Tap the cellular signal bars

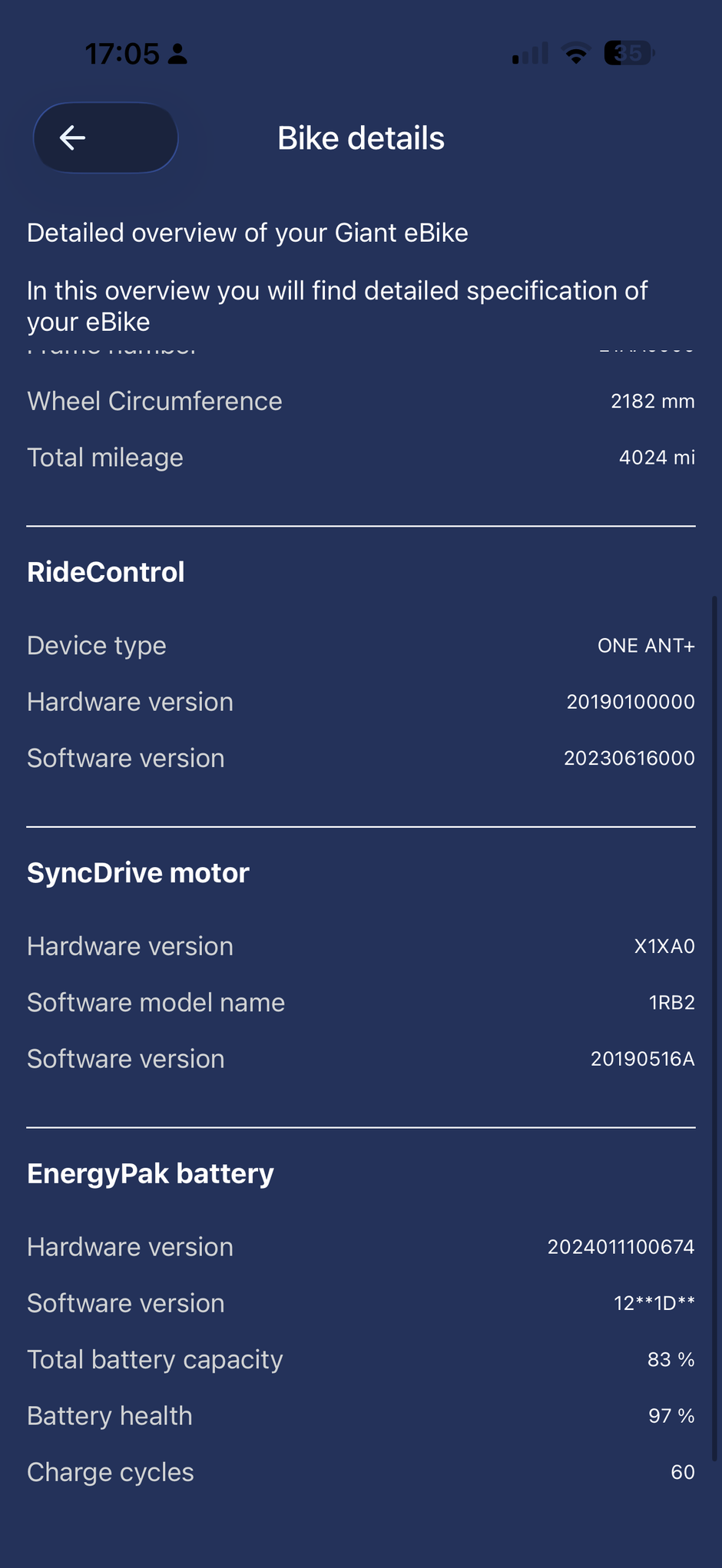[530, 54]
